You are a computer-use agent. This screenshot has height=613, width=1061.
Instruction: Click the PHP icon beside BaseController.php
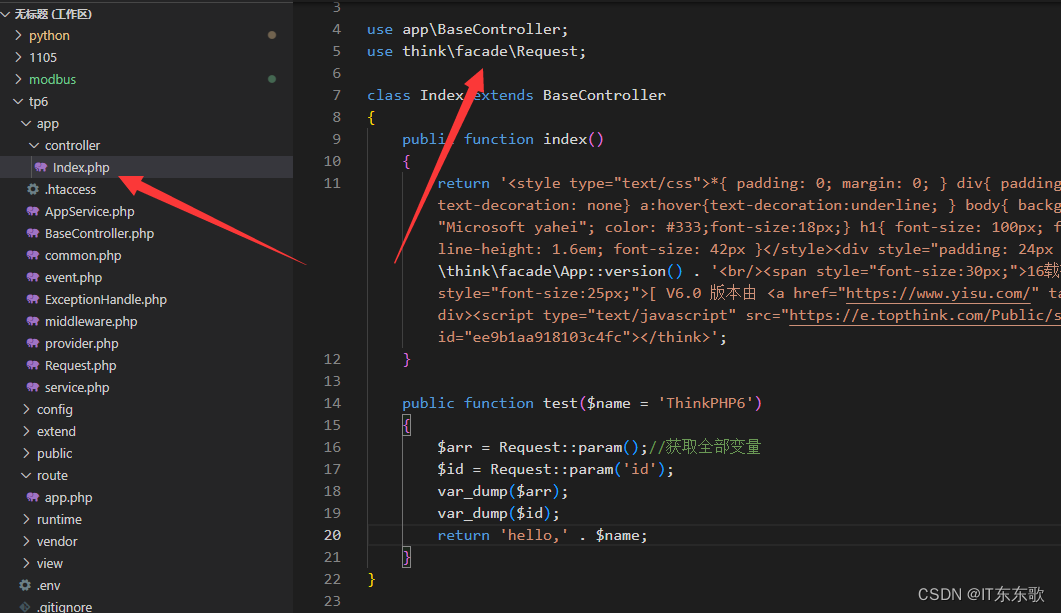click(32, 233)
